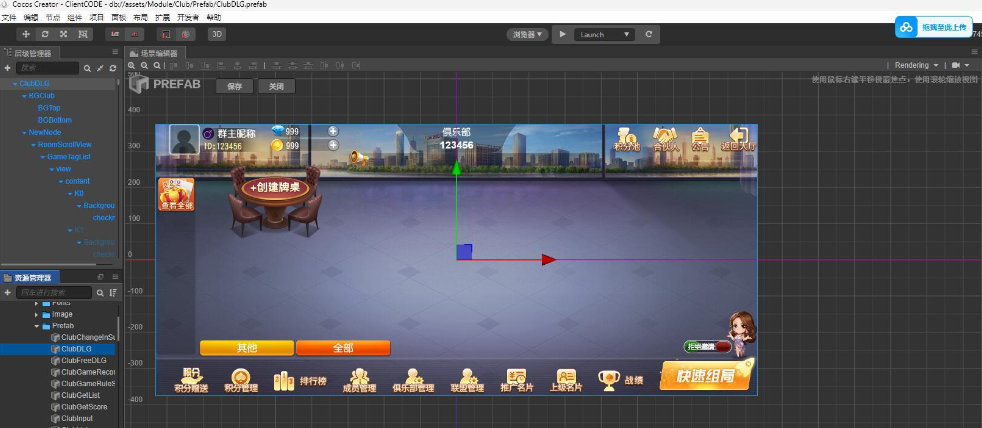982x428 pixels.
Task: Select the Scale transform tool
Action: pos(63,34)
